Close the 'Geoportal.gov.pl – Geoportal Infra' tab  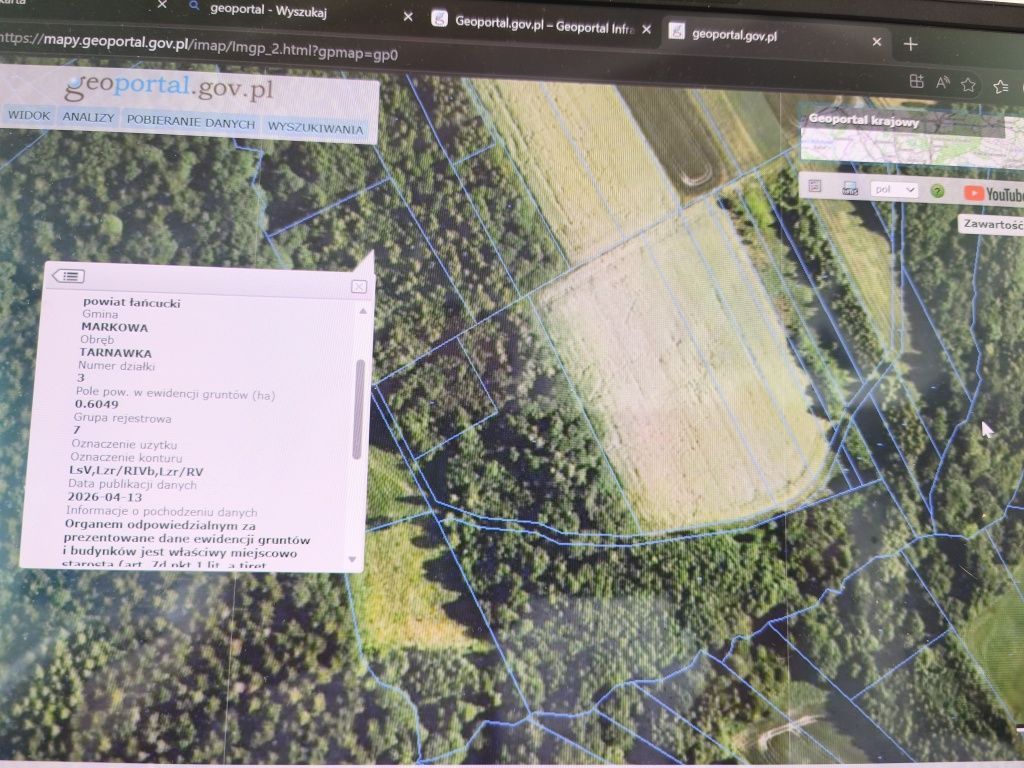[x=647, y=29]
